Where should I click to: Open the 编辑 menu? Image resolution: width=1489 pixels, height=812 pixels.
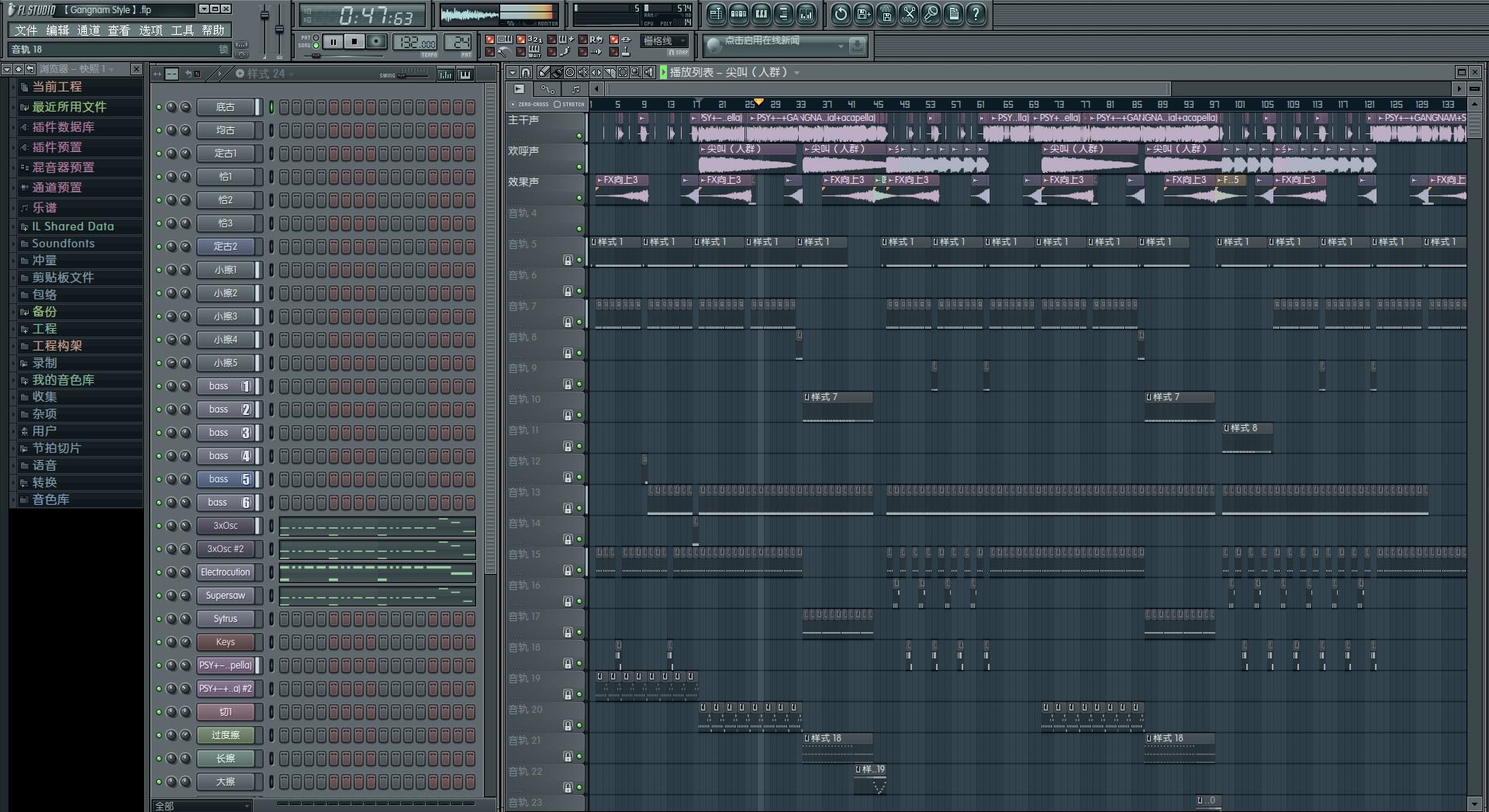click(x=57, y=30)
